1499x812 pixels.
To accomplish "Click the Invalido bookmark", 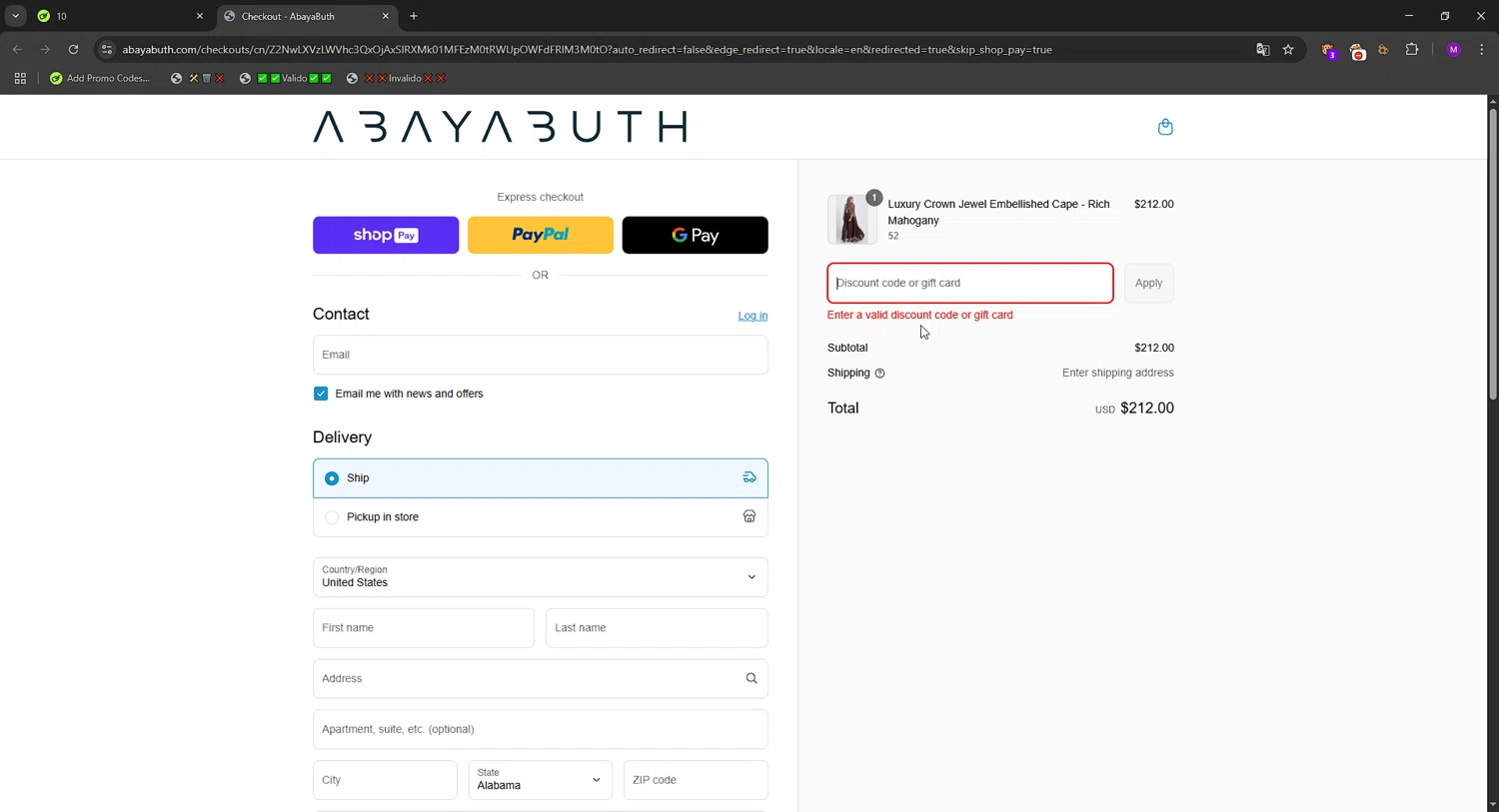I will pos(396,78).
